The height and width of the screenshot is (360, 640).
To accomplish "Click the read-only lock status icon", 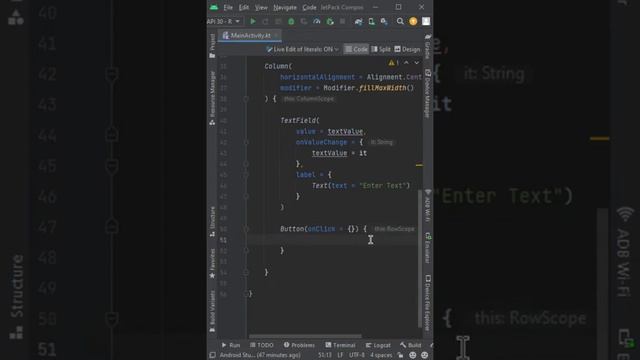I will point(400,356).
